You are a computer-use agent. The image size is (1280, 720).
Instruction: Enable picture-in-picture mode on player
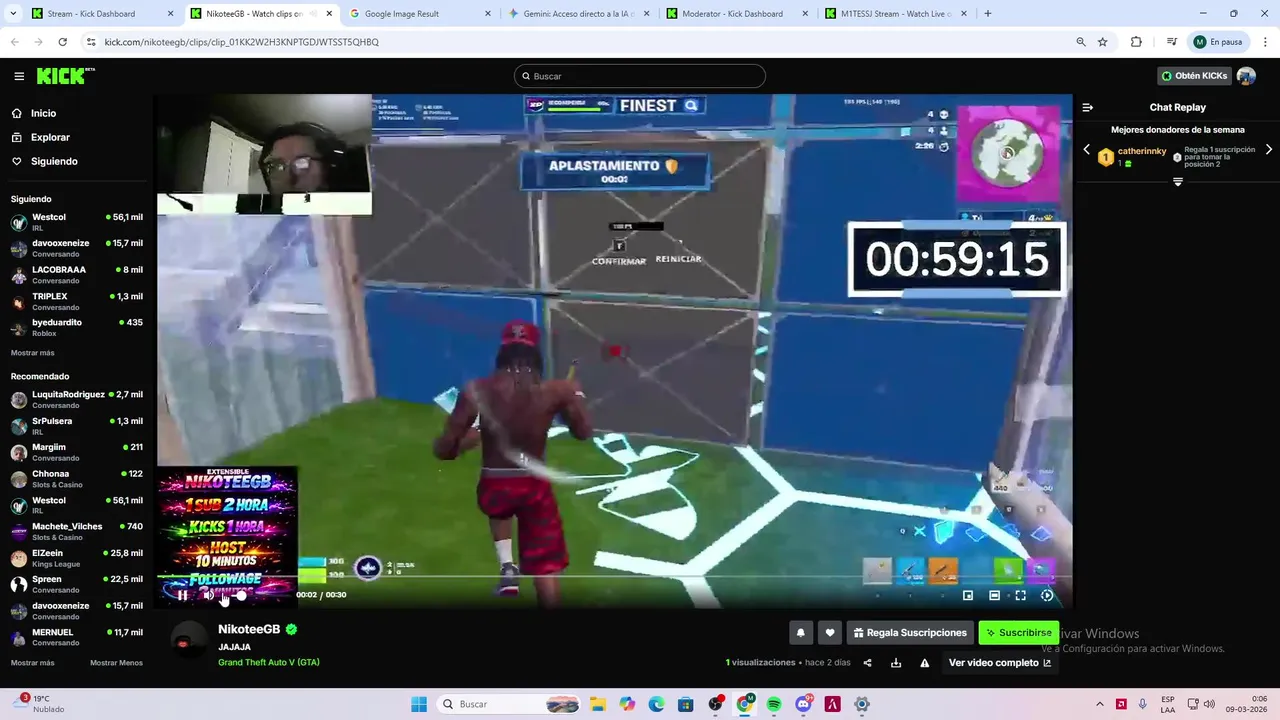(x=968, y=595)
